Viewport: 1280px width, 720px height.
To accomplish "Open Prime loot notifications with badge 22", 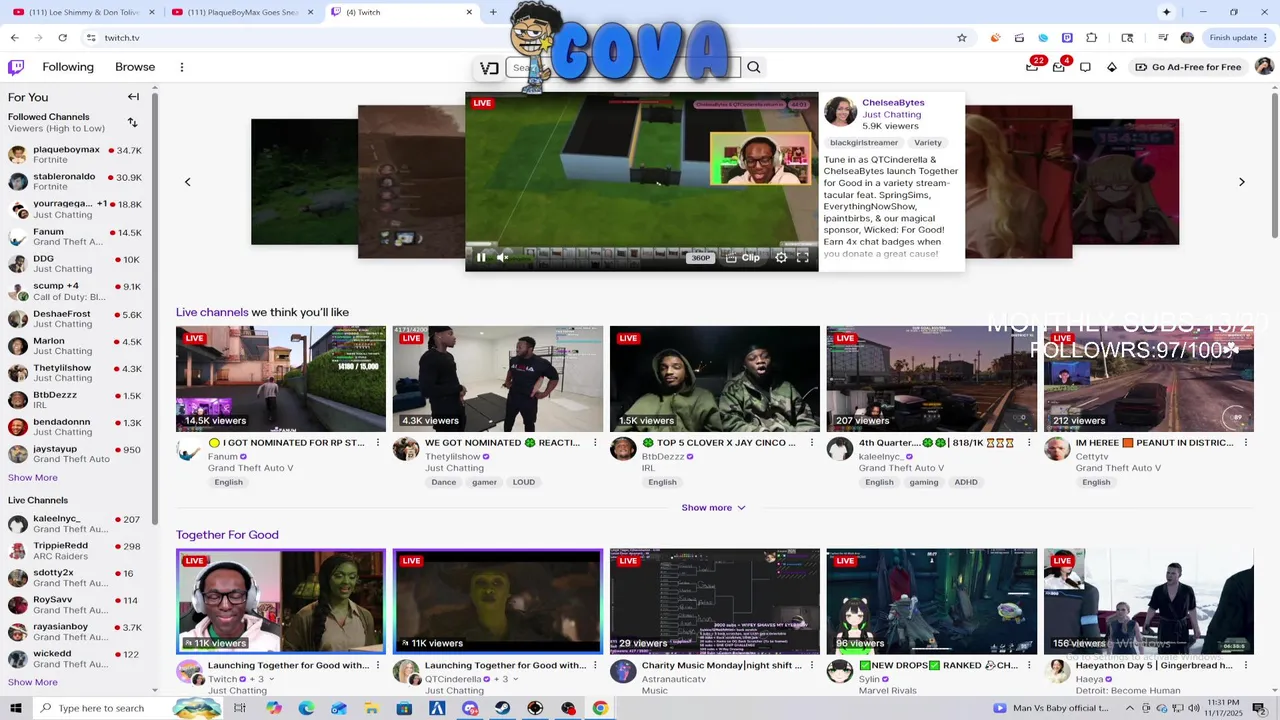I will [1032, 67].
